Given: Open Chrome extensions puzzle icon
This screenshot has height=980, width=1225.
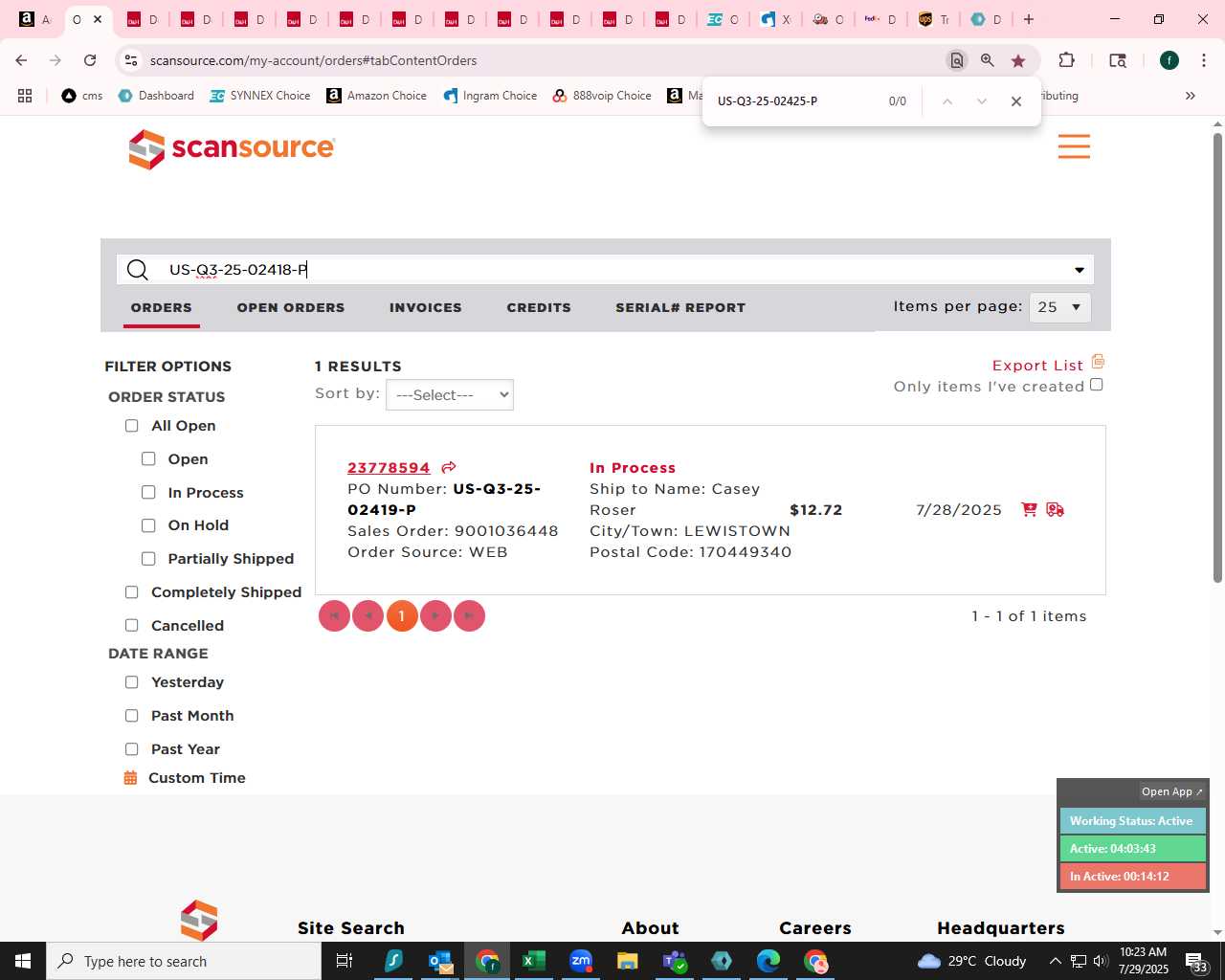Looking at the screenshot, I should [1066, 60].
